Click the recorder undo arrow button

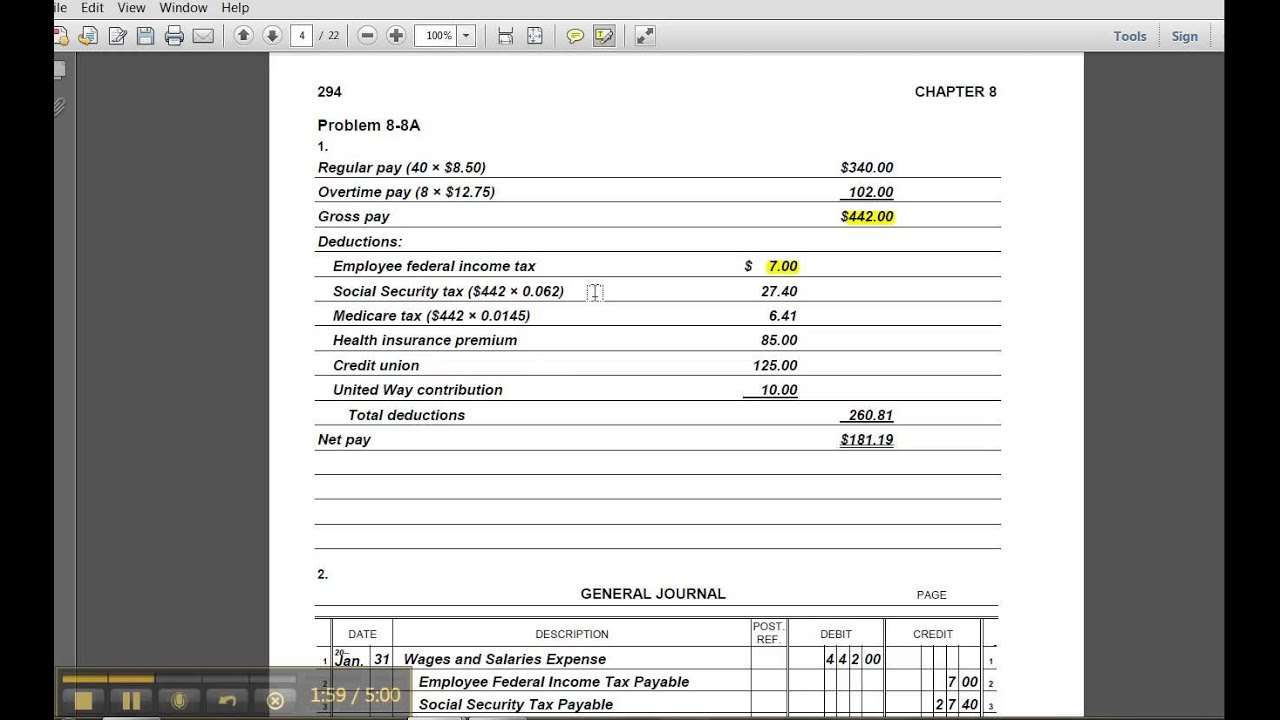[227, 701]
